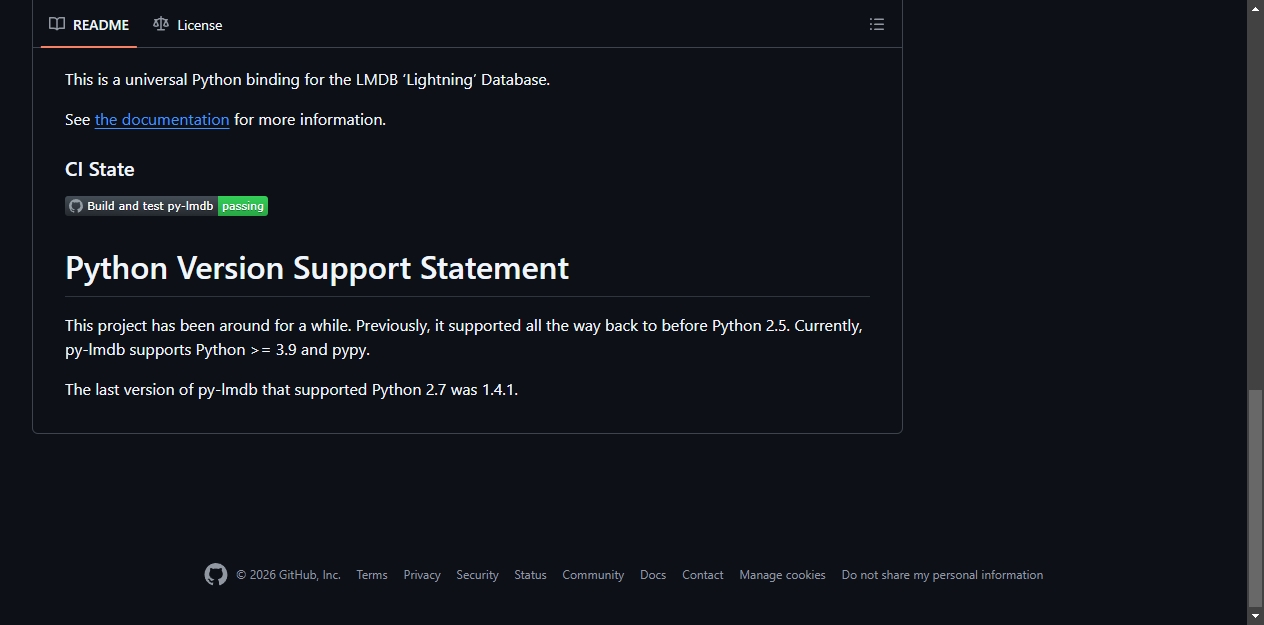Image resolution: width=1264 pixels, height=625 pixels.
Task: Click the scrollbar down arrow
Action: (x=1255, y=616)
